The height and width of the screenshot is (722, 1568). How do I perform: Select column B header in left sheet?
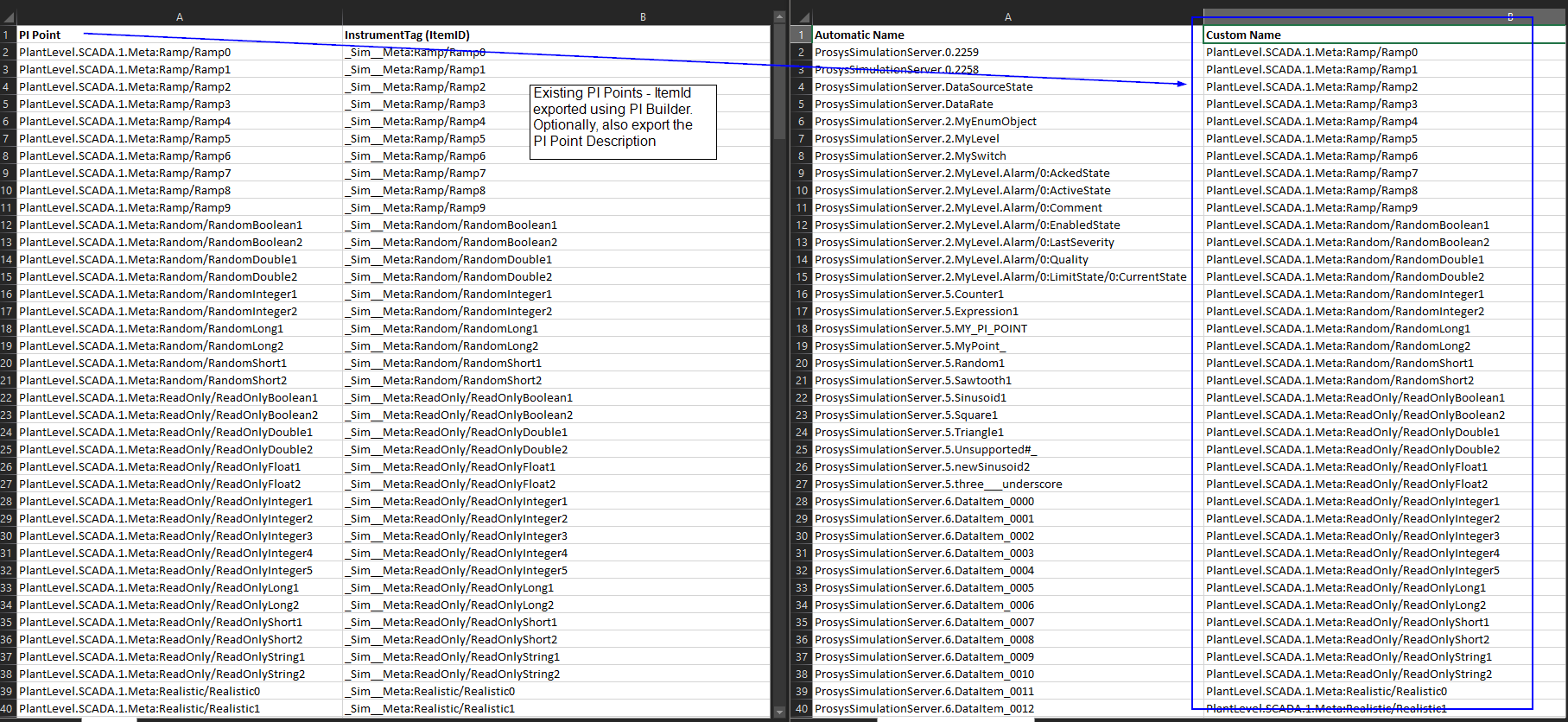coord(643,17)
